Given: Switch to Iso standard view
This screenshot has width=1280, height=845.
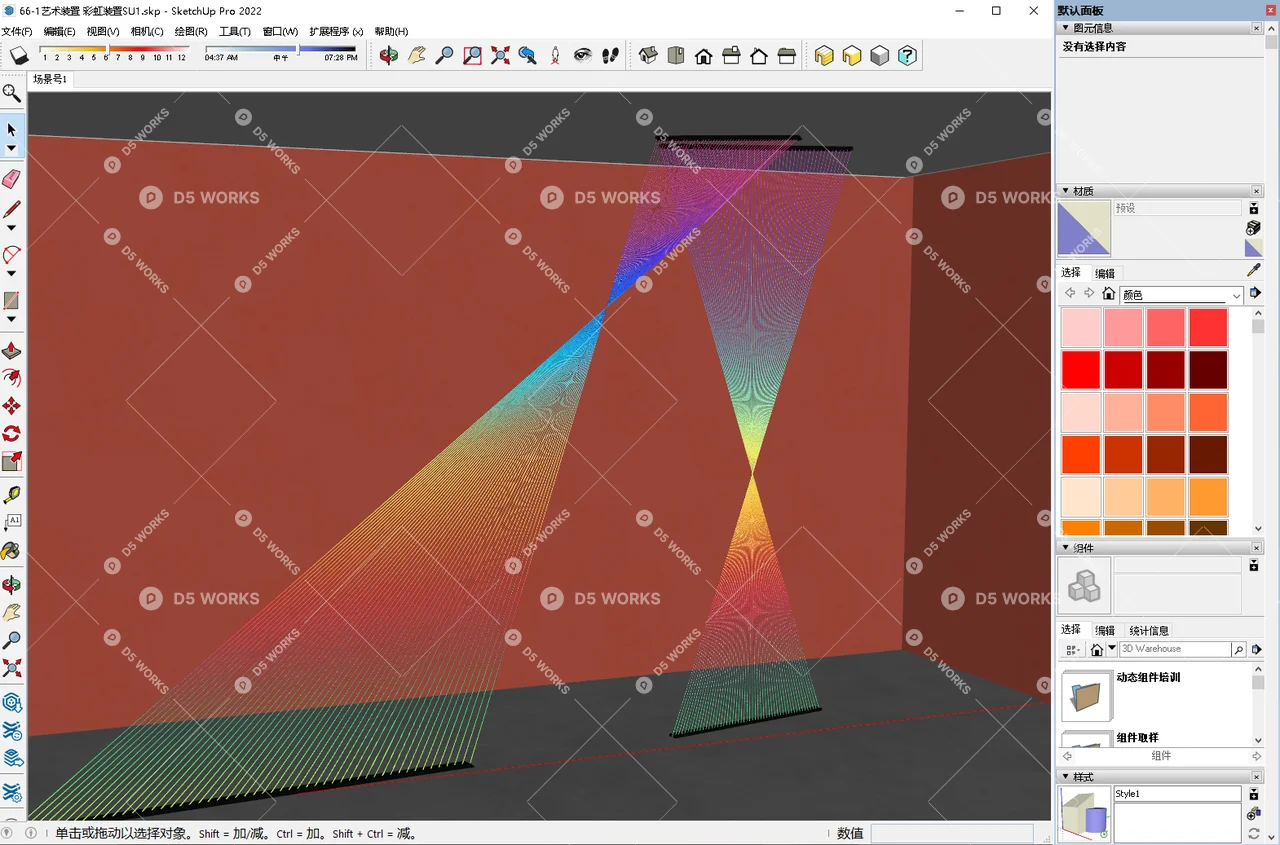Looking at the screenshot, I should 648,56.
